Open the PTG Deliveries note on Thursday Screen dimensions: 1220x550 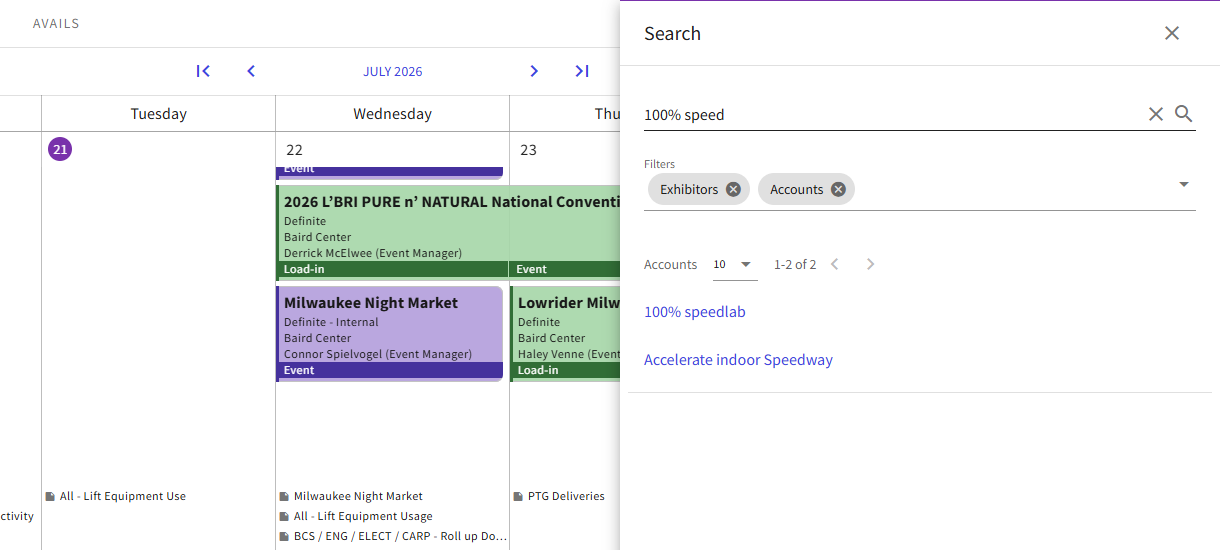tap(559, 496)
